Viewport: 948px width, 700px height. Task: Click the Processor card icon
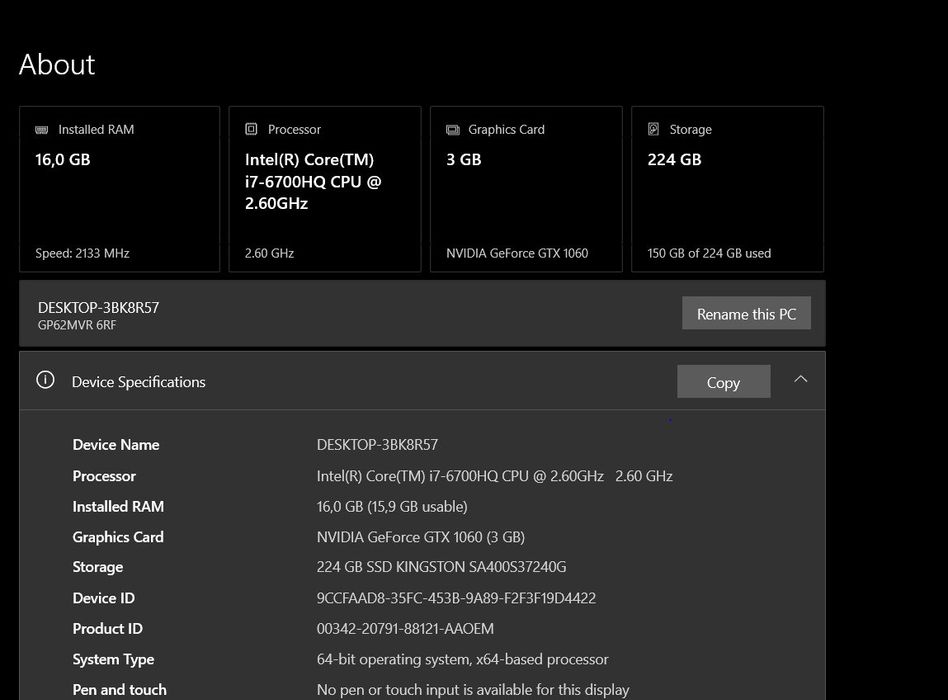click(x=251, y=129)
